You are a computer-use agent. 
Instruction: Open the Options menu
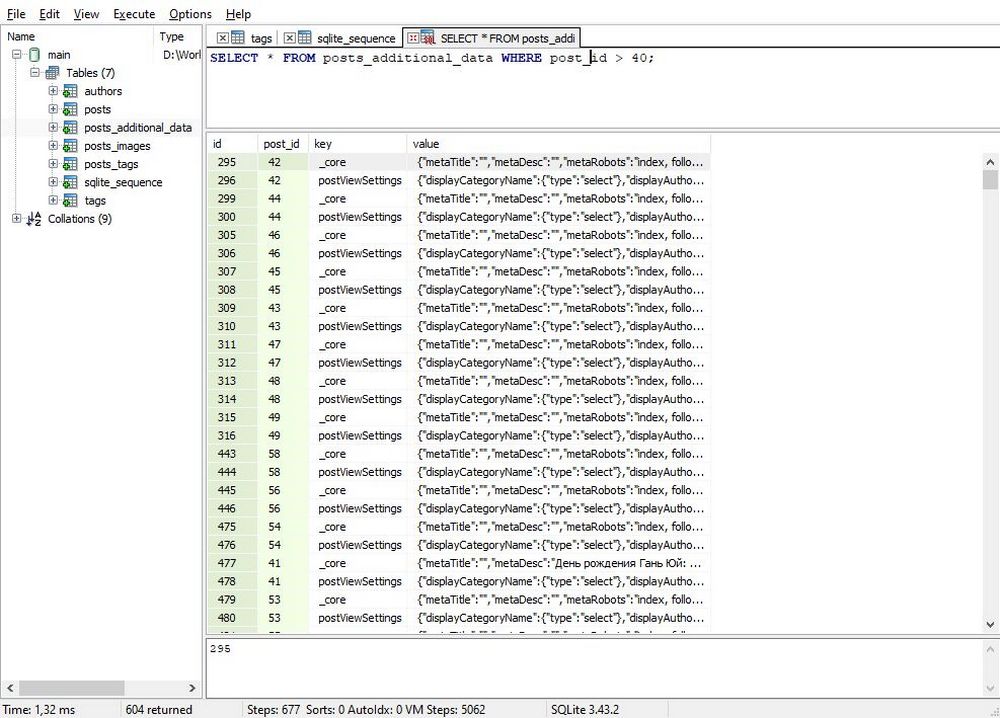[x=190, y=14]
